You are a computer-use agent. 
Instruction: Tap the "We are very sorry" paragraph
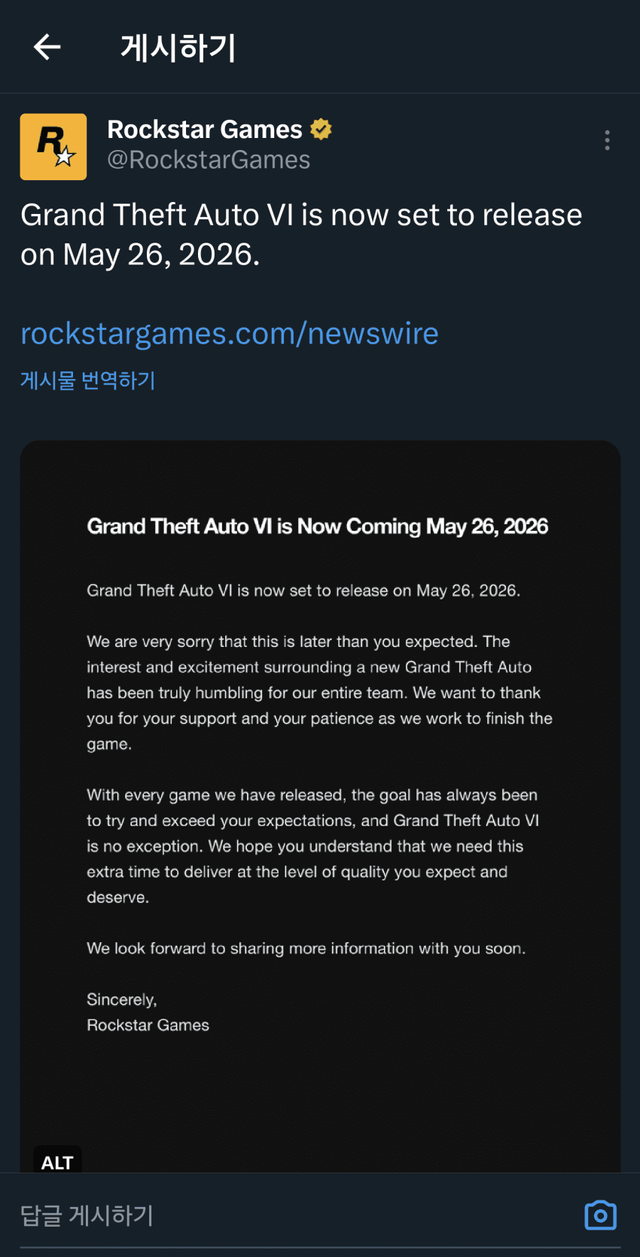click(x=319, y=692)
